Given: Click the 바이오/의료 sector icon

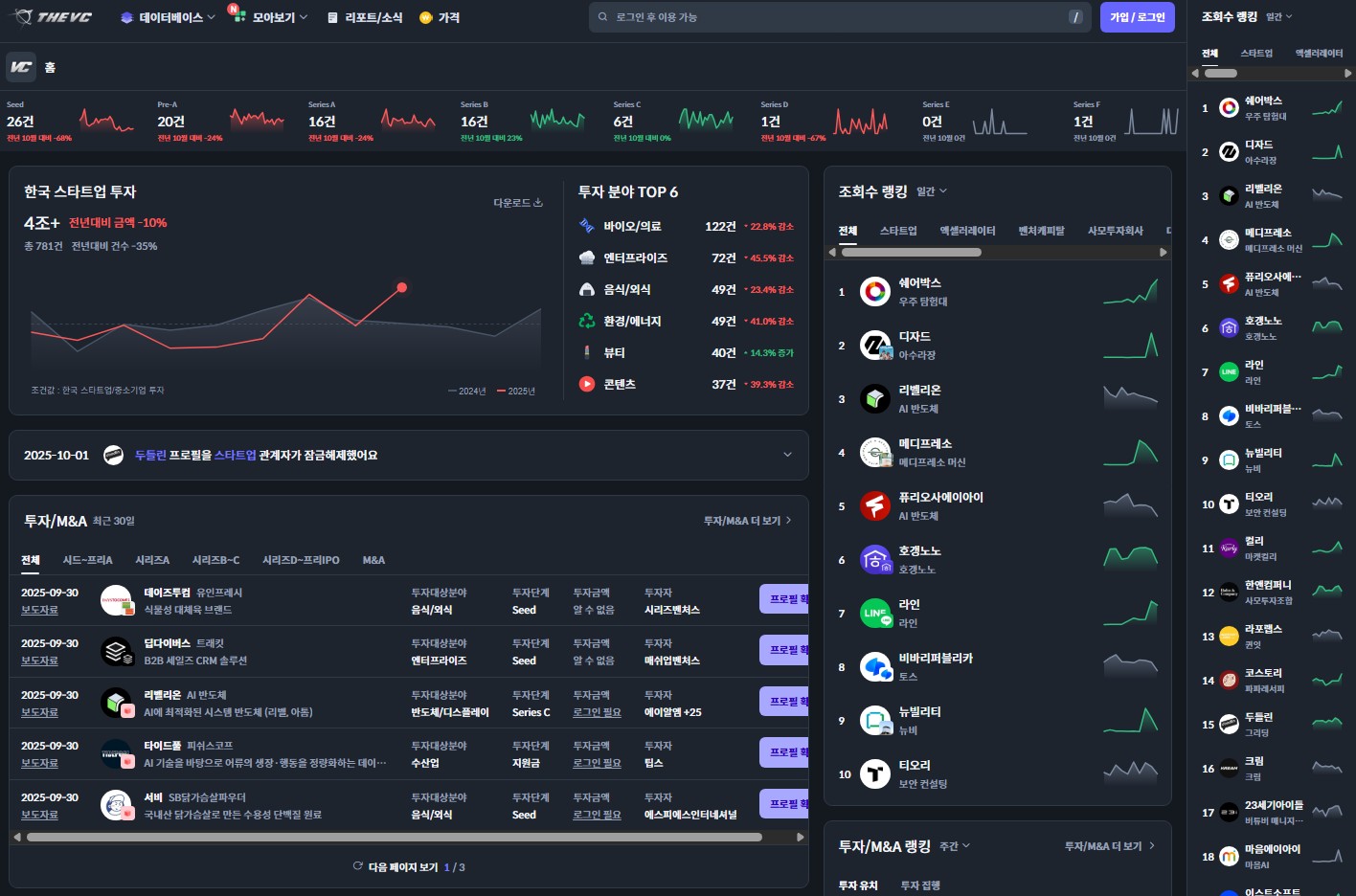Looking at the screenshot, I should pyautogui.click(x=587, y=226).
